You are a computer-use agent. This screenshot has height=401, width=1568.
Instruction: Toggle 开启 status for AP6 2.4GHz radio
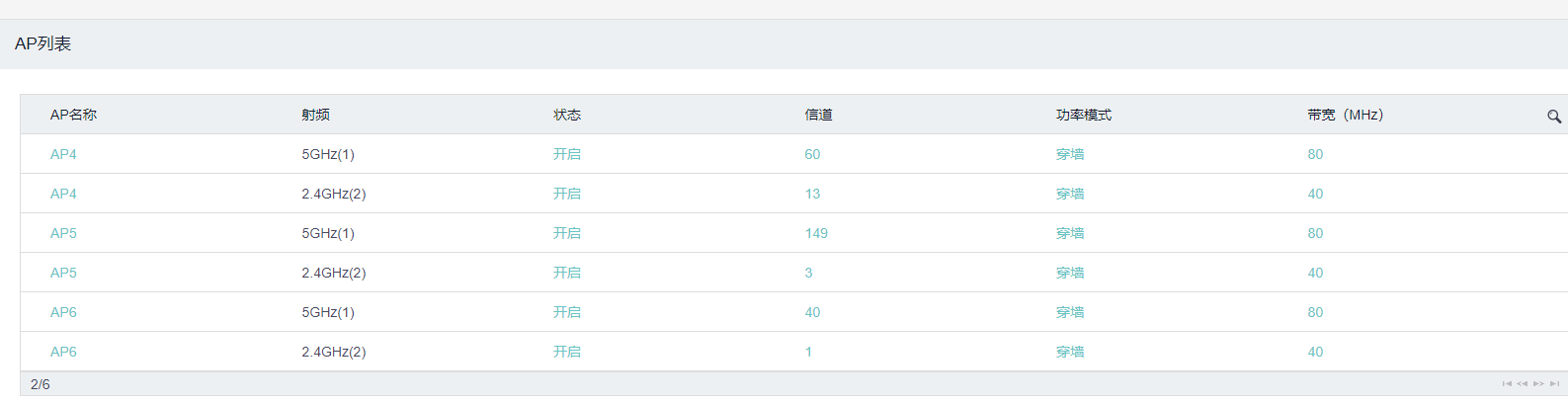tap(567, 352)
